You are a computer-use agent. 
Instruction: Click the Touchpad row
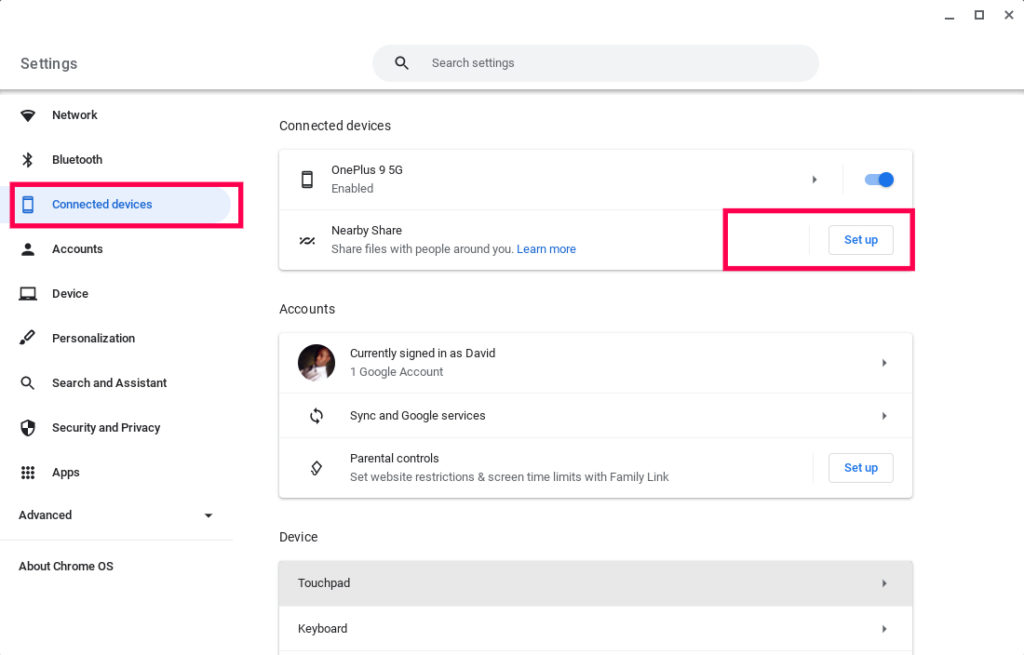coord(596,583)
